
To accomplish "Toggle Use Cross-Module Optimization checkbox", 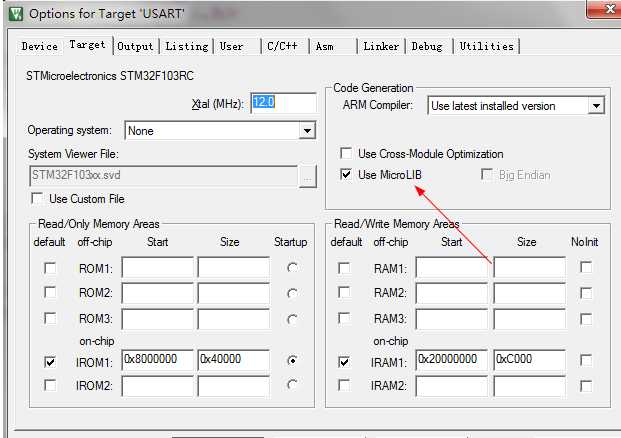I will point(346,153).
